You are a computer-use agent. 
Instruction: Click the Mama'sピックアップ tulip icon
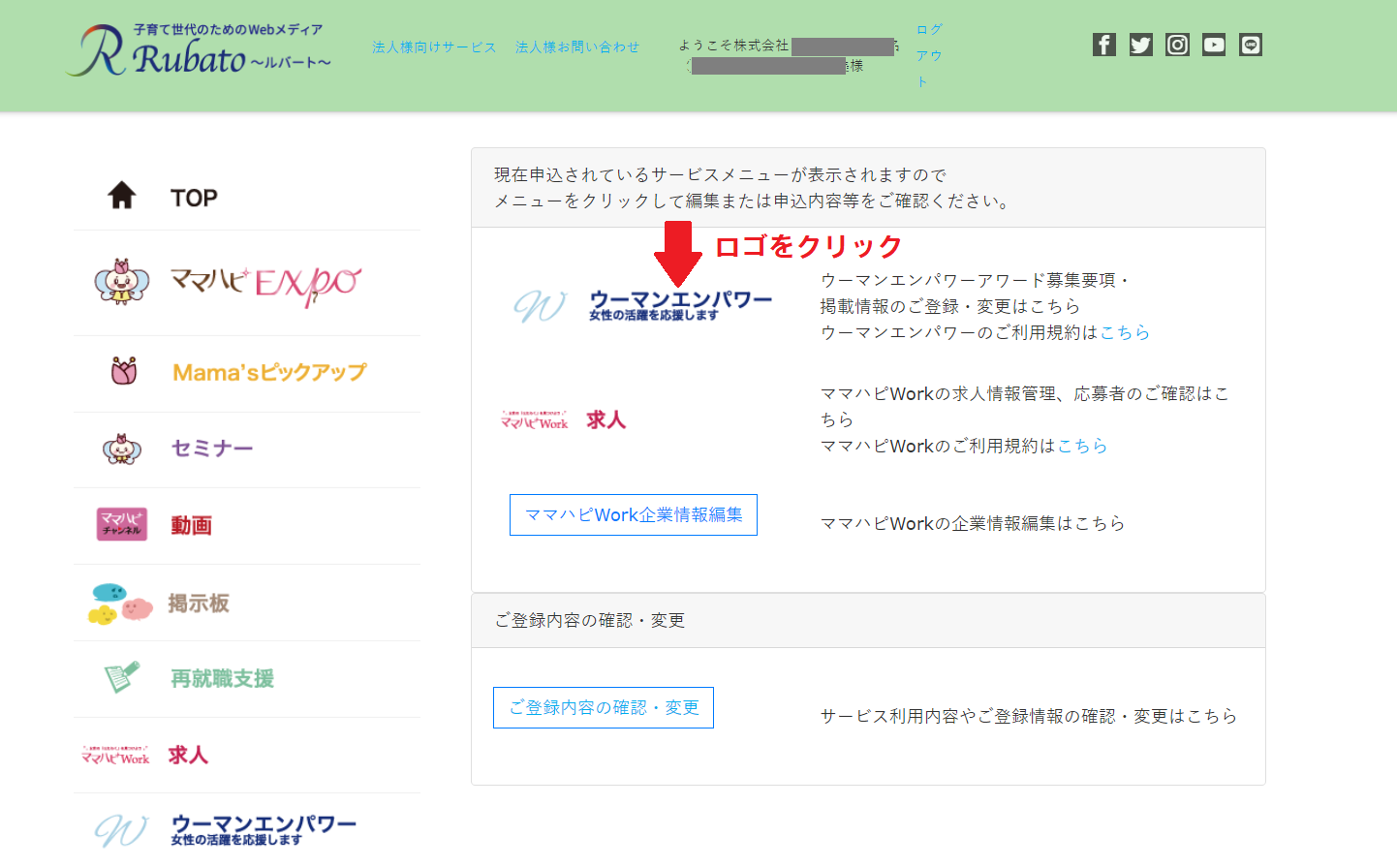124,371
